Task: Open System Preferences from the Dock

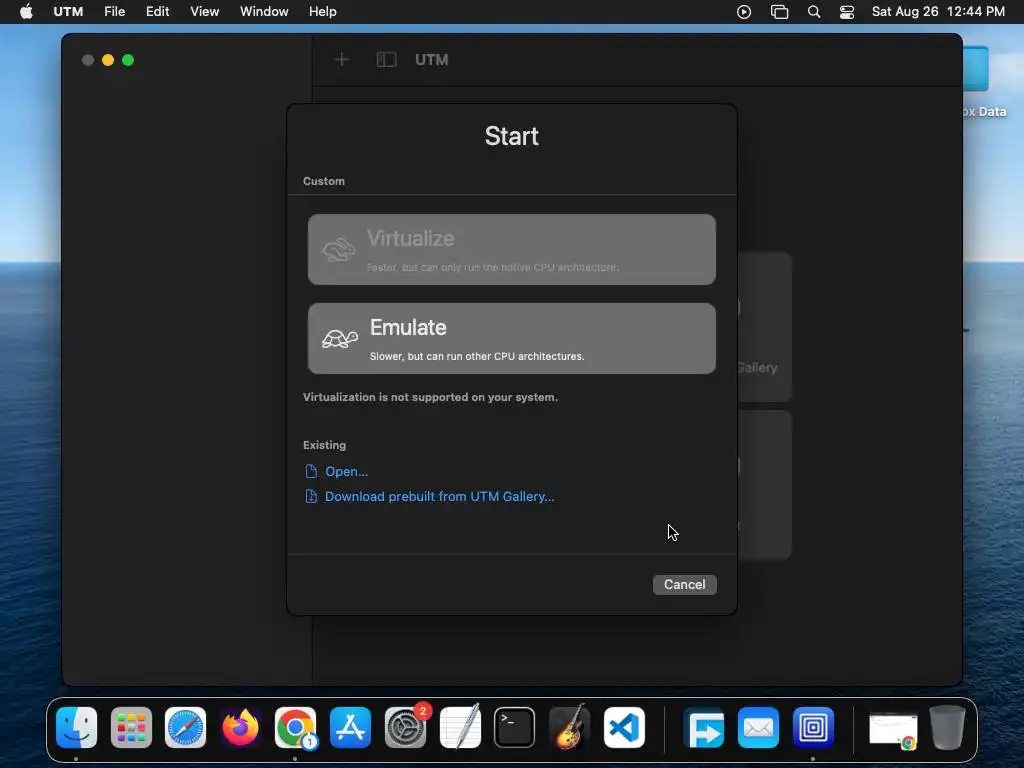Action: click(405, 728)
